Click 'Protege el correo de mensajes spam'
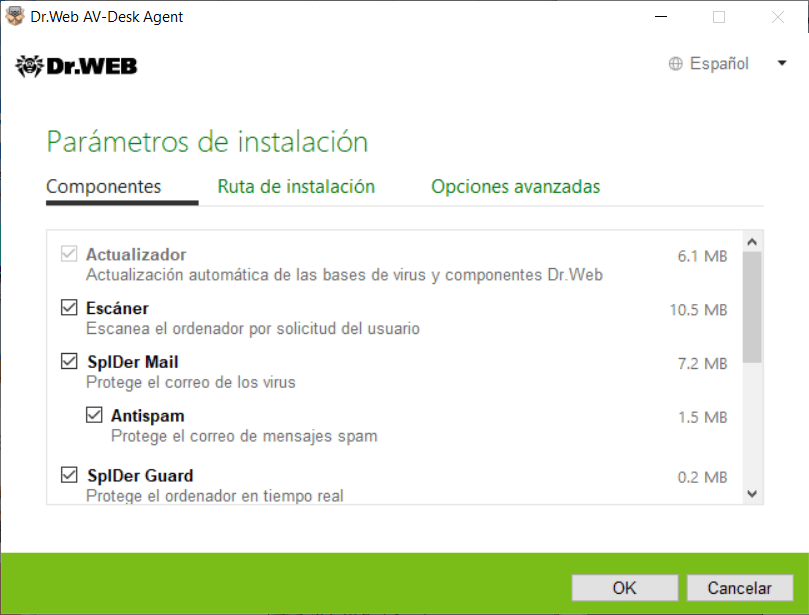This screenshot has height=615, width=809. click(x=244, y=436)
